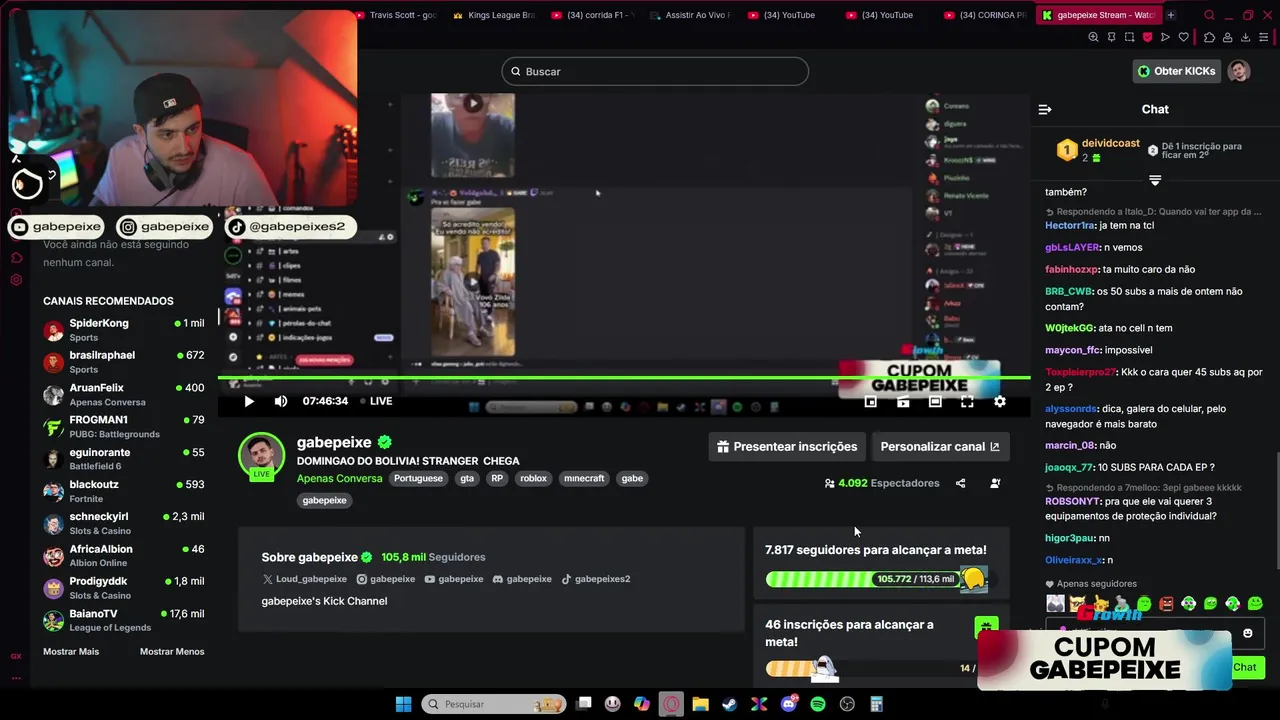Expand the chat leaderboard drop-down handle
This screenshot has width=1280, height=720.
click(1155, 180)
